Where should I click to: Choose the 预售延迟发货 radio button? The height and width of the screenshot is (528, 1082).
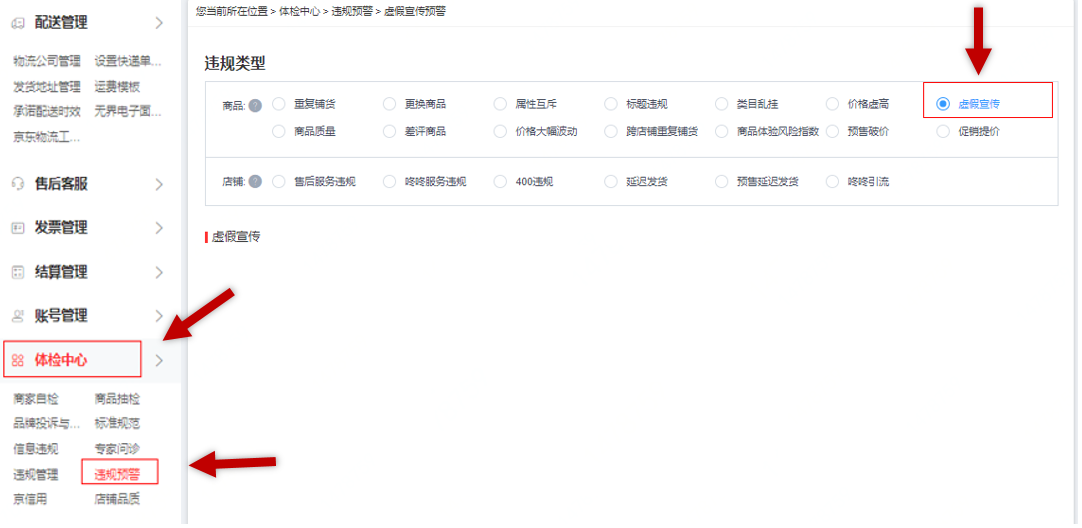(x=721, y=182)
